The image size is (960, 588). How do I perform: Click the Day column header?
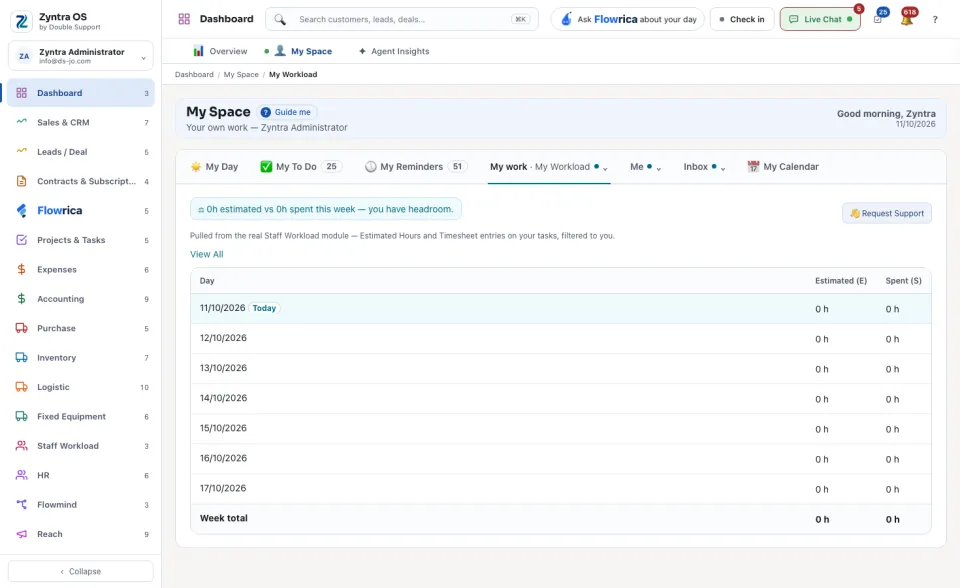tap(207, 281)
